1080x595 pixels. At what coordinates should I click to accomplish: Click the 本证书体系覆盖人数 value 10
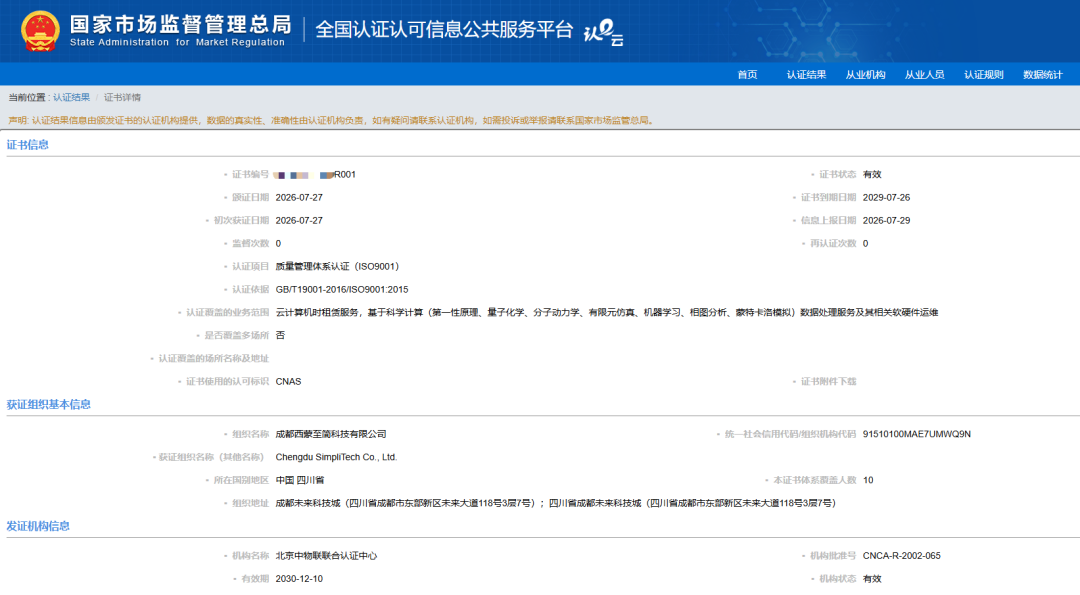pos(868,481)
